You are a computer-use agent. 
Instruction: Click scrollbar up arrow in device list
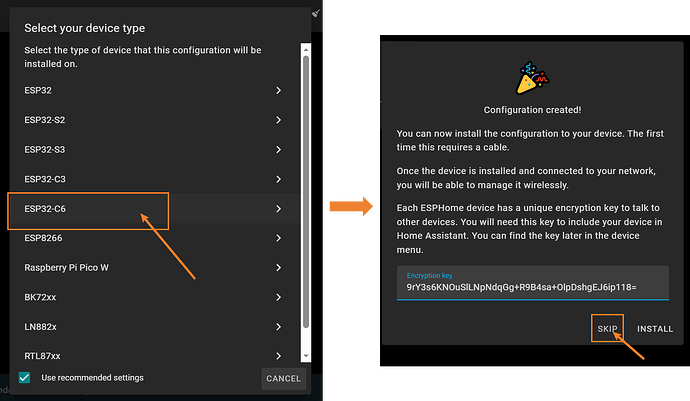(x=306, y=50)
